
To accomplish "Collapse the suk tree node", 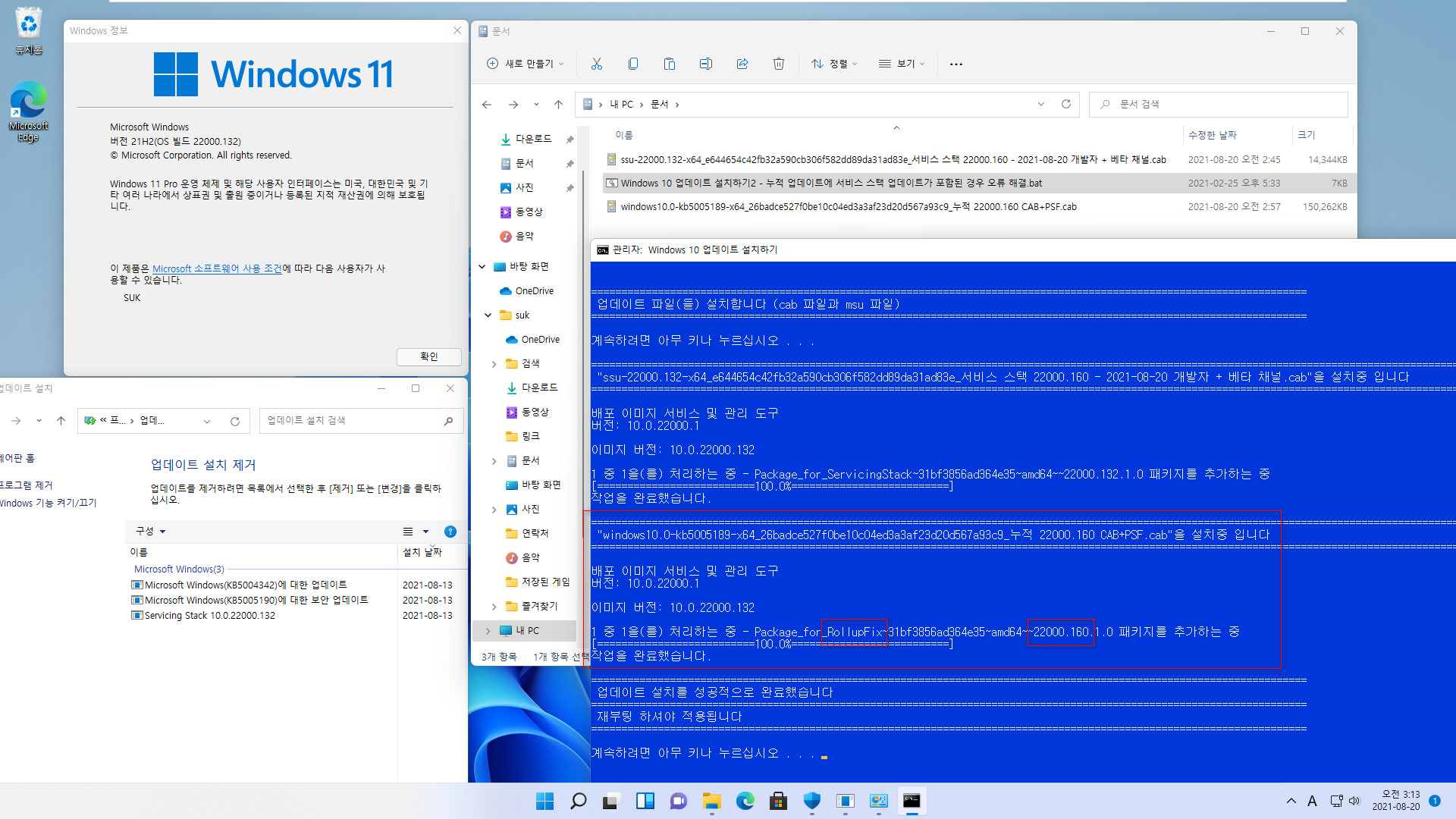I will click(488, 315).
